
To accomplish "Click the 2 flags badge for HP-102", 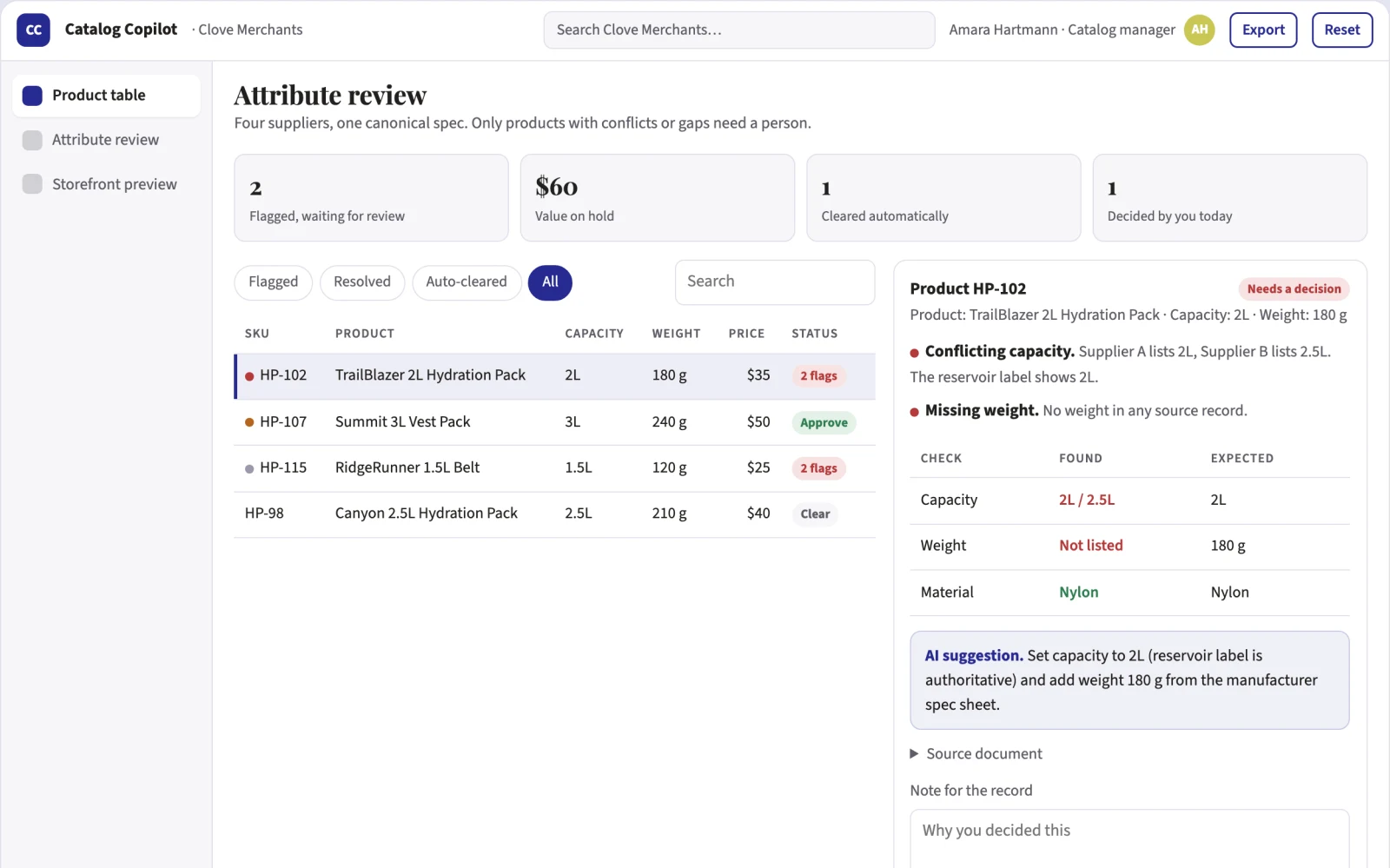I will [818, 376].
